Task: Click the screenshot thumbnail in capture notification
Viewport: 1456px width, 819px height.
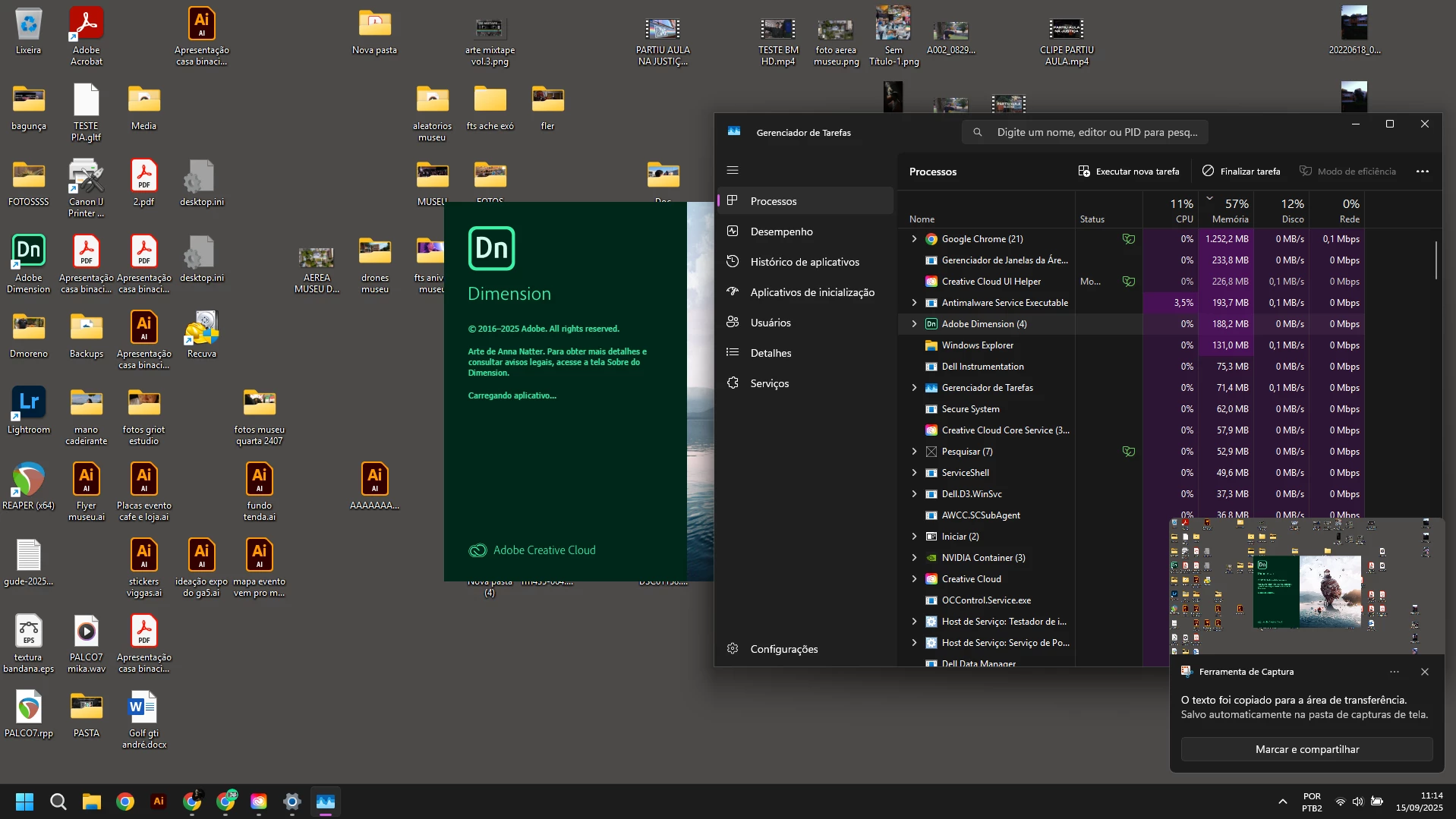Action: (x=1306, y=585)
